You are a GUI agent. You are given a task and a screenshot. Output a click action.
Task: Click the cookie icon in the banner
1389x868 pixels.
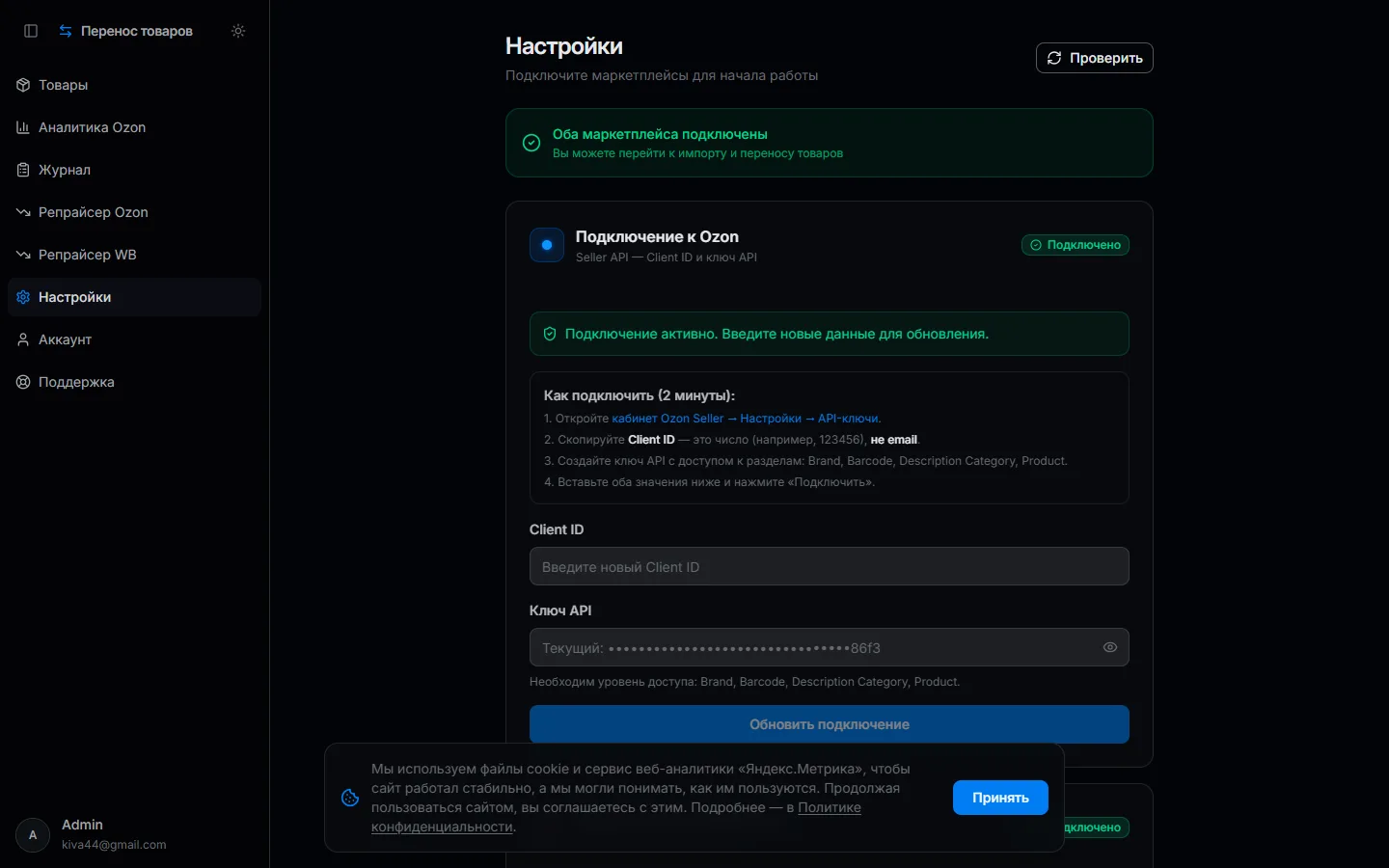[x=350, y=798]
